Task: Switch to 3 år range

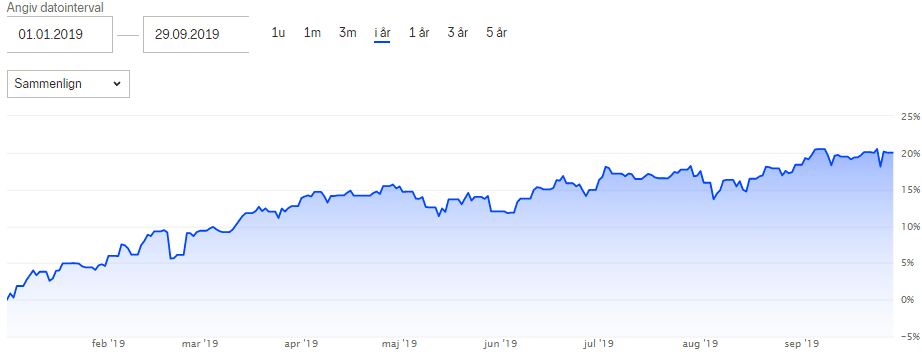Action: (457, 33)
